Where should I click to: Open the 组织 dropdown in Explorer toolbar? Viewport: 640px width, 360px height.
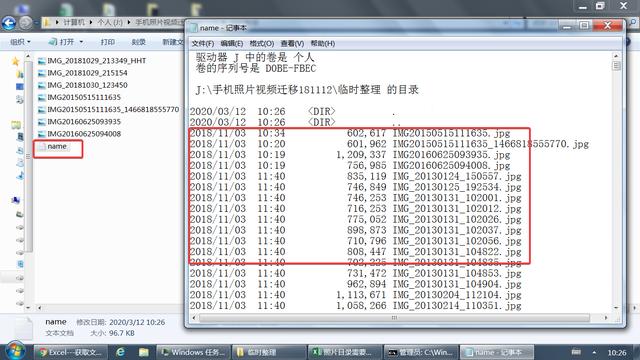point(20,42)
